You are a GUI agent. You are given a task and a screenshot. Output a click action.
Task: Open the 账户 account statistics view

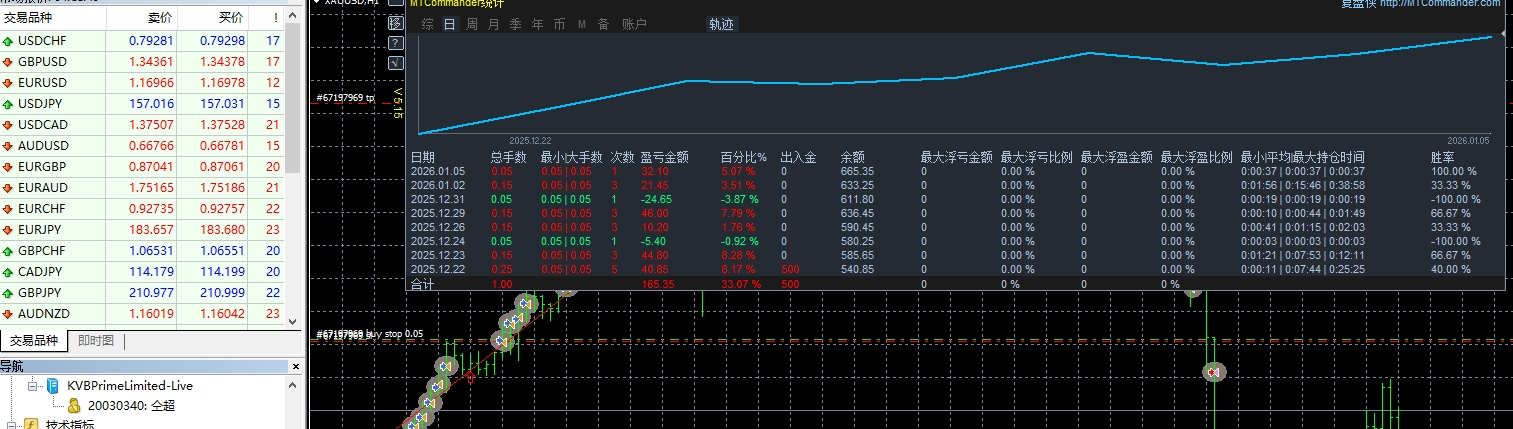pos(634,24)
